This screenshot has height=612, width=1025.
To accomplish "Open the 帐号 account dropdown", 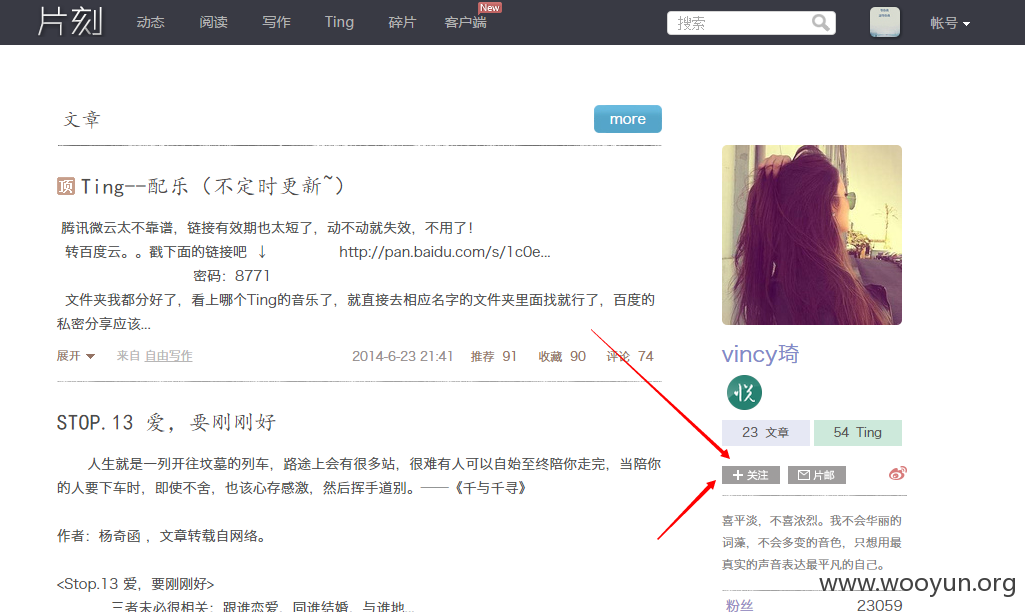I will click(x=950, y=23).
